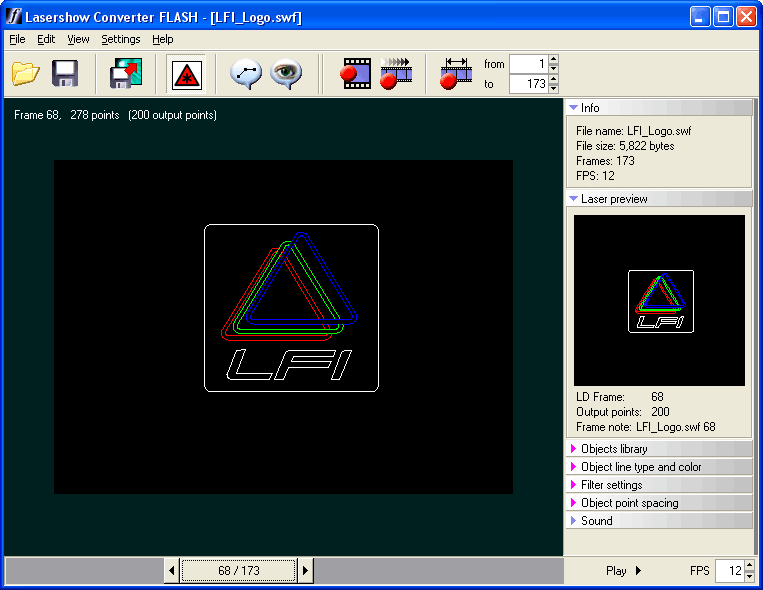This screenshot has height=590, width=763.
Task: Click the 'File name: LFI_Logo.swf' text
Action: (x=634, y=131)
